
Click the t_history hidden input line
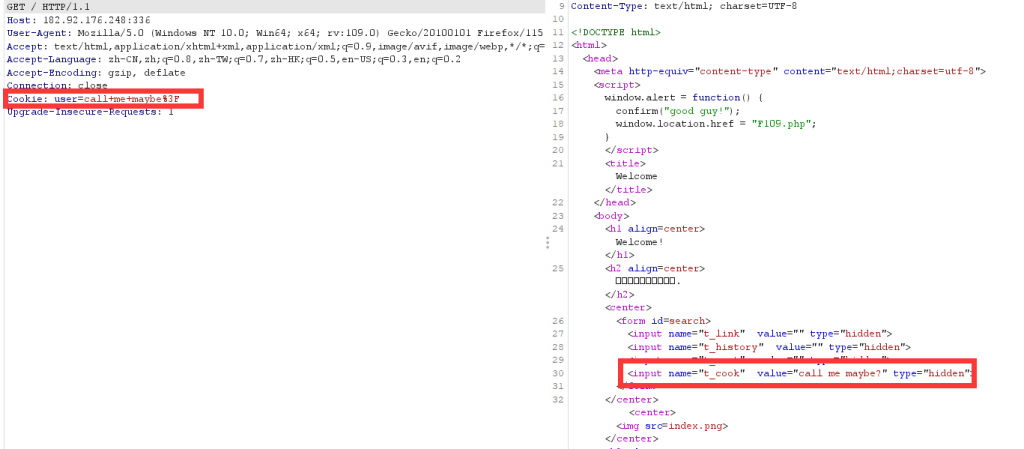(769, 346)
